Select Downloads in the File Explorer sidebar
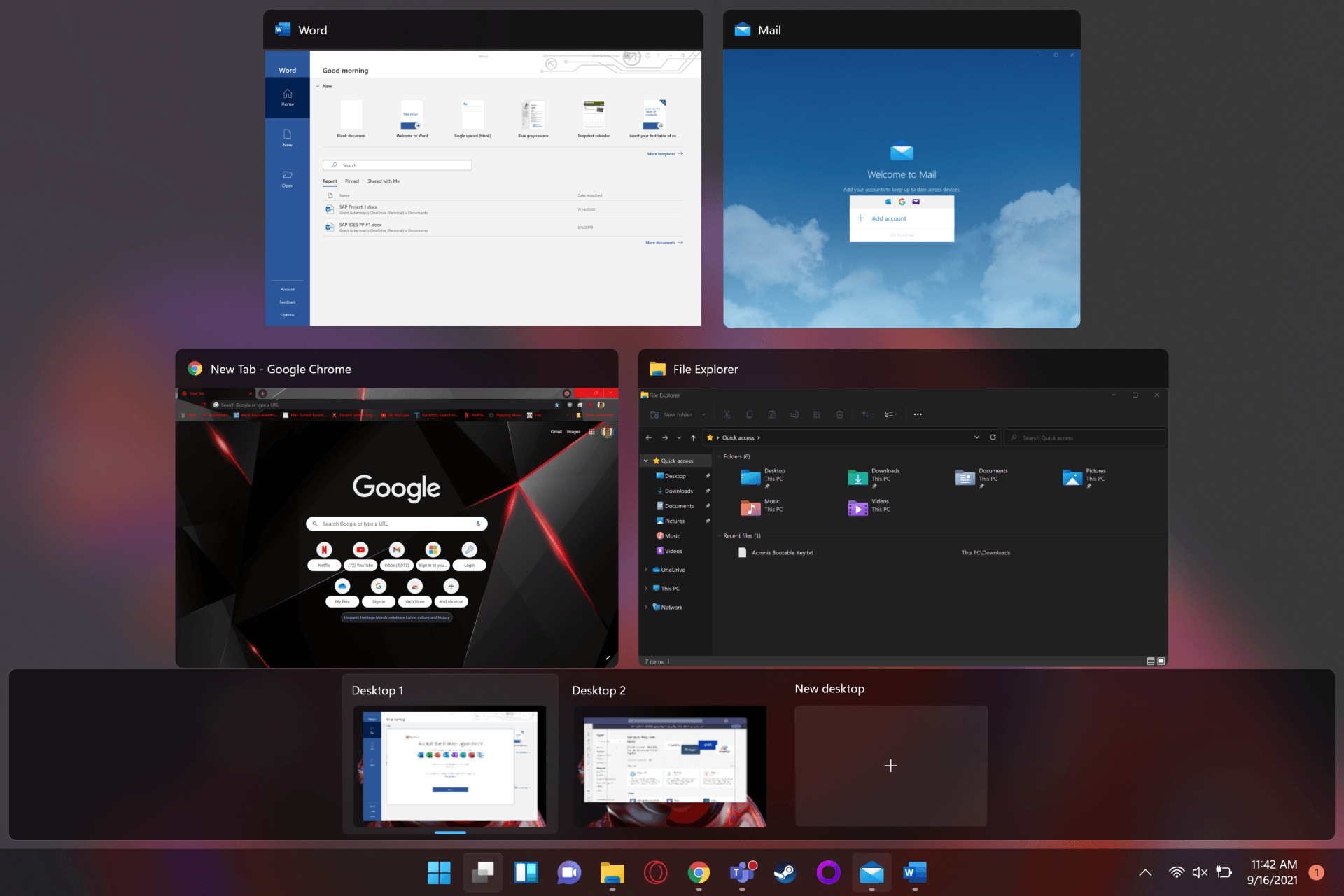Screen dimensions: 1344x896 [679, 491]
